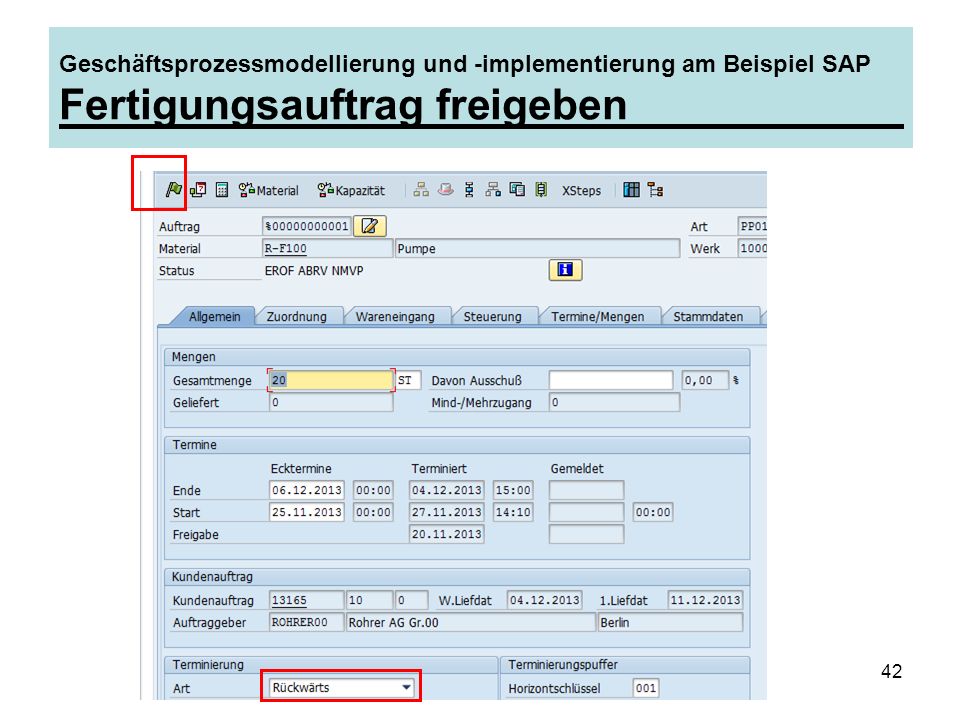Click the status text EROF ABRV NMVP
This screenshot has height=720, width=960.
click(x=314, y=271)
